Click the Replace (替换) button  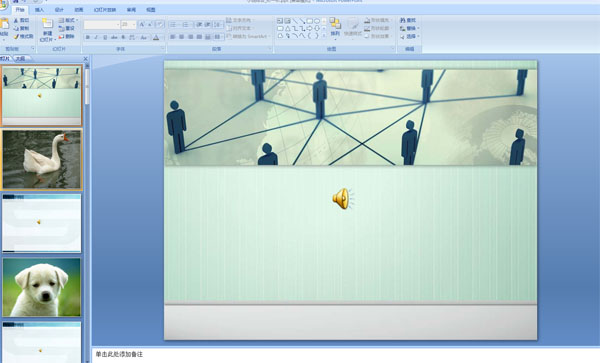point(410,28)
